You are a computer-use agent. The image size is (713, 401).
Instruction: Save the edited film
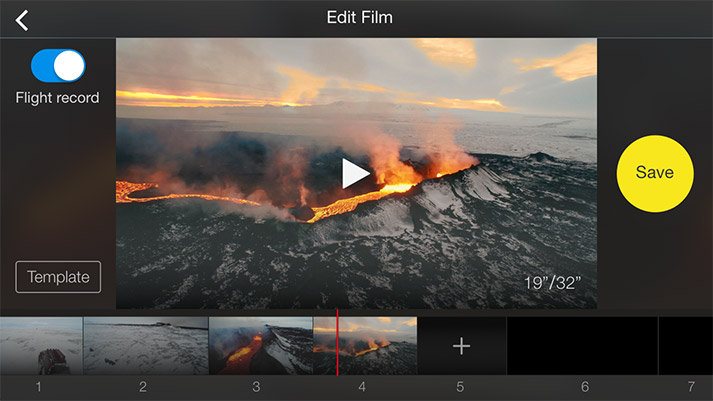pos(655,173)
